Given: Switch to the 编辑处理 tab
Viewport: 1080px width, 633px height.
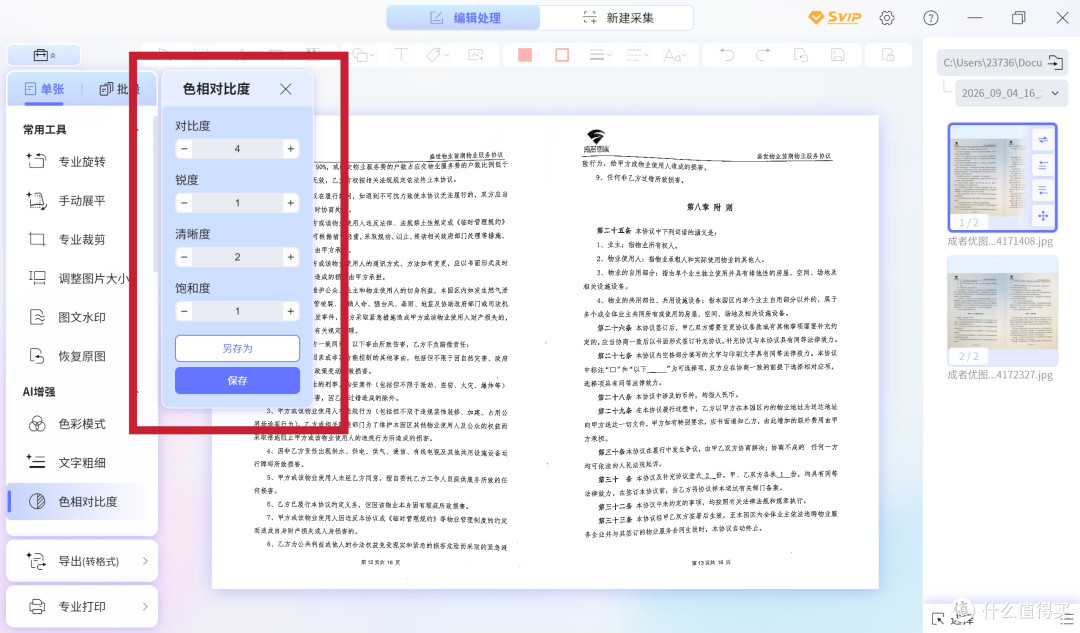Looking at the screenshot, I should 464,18.
